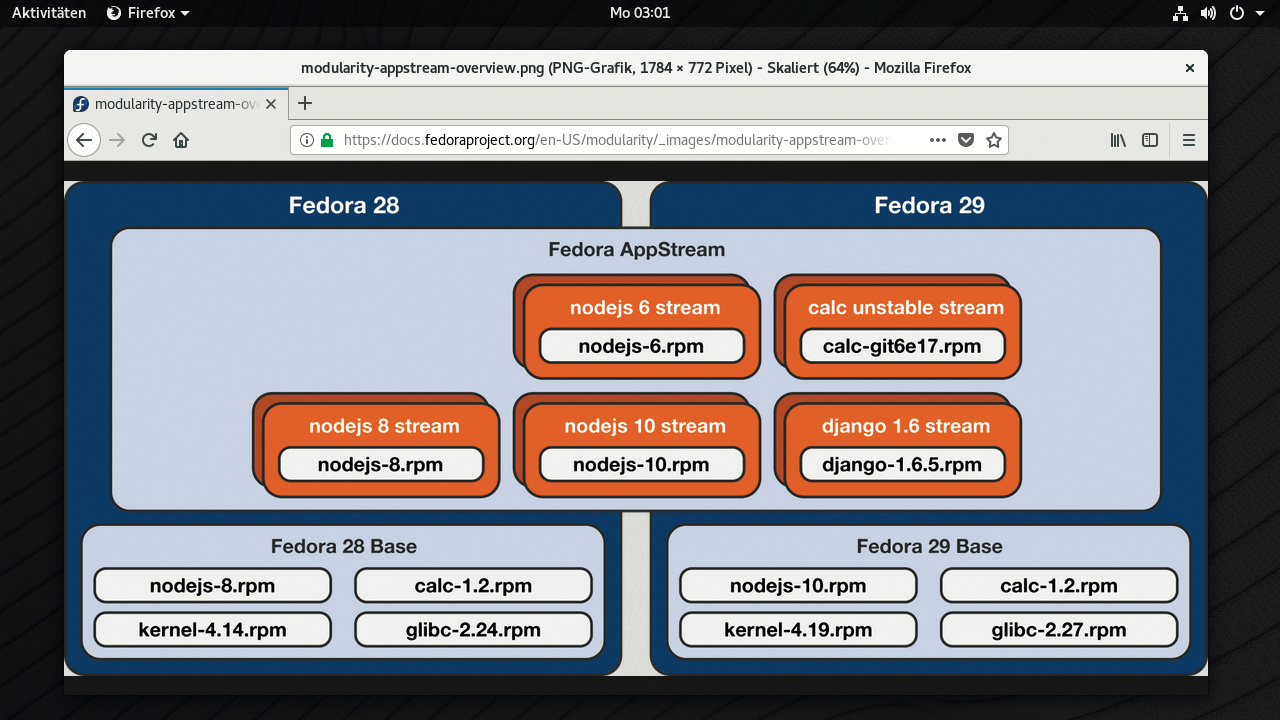Open the page actions three-dot menu
This screenshot has height=720, width=1280.
pos(938,140)
